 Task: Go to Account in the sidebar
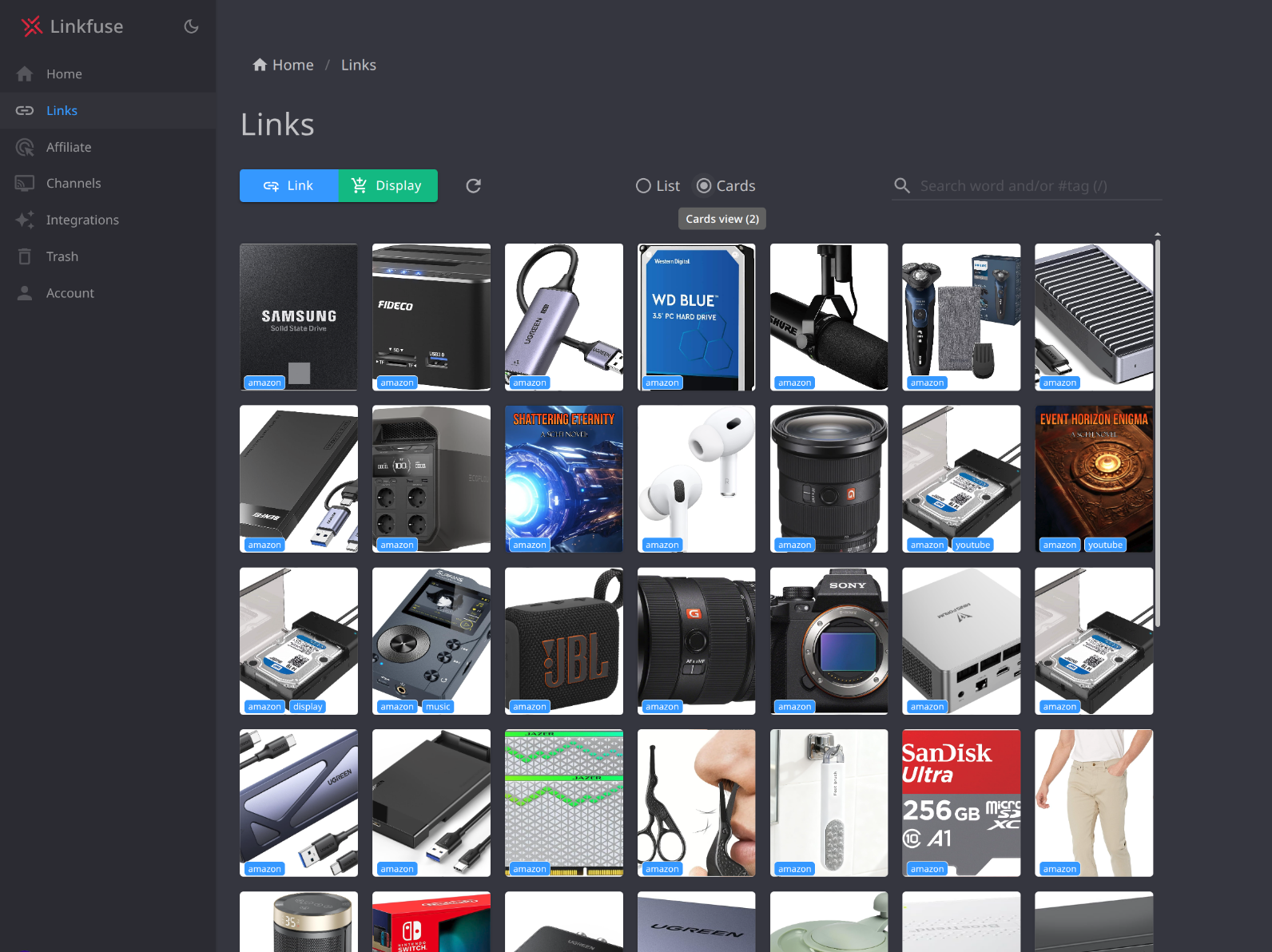(70, 293)
